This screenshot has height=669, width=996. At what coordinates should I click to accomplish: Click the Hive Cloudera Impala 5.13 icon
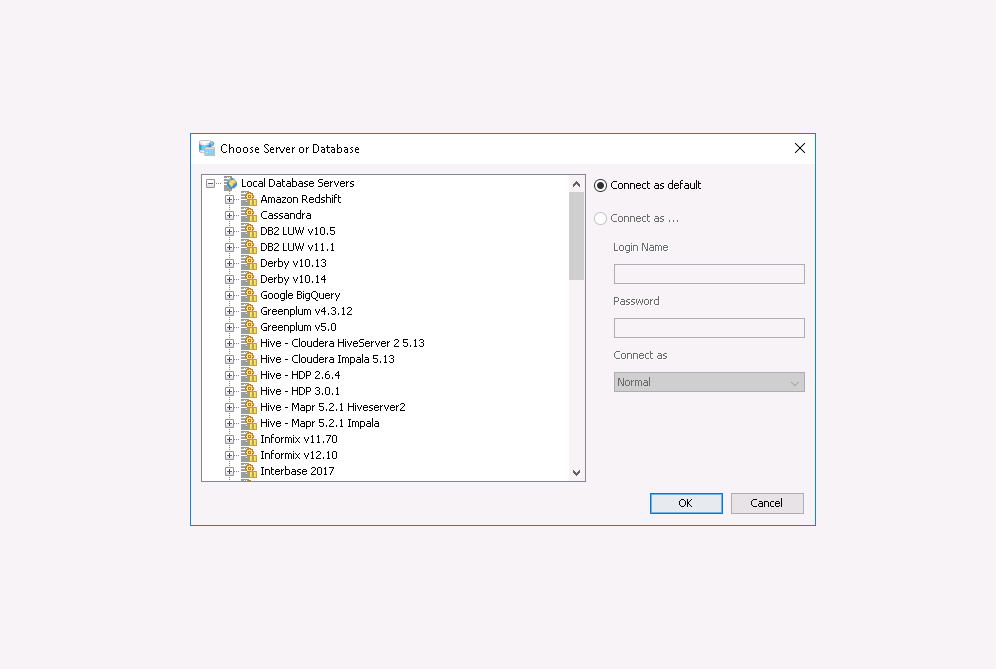tap(249, 359)
